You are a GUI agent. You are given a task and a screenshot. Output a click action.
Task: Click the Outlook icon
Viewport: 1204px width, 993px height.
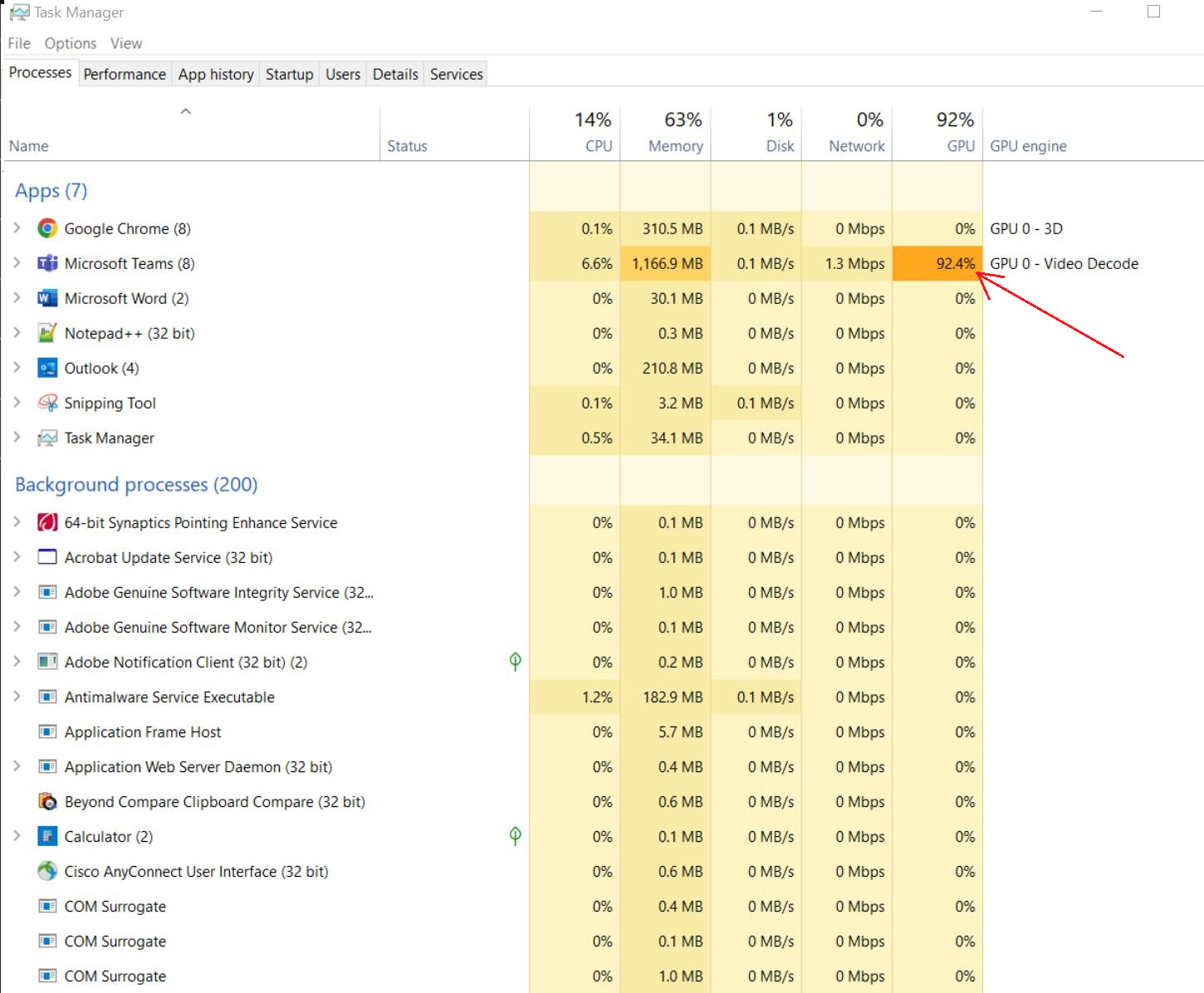(x=47, y=368)
